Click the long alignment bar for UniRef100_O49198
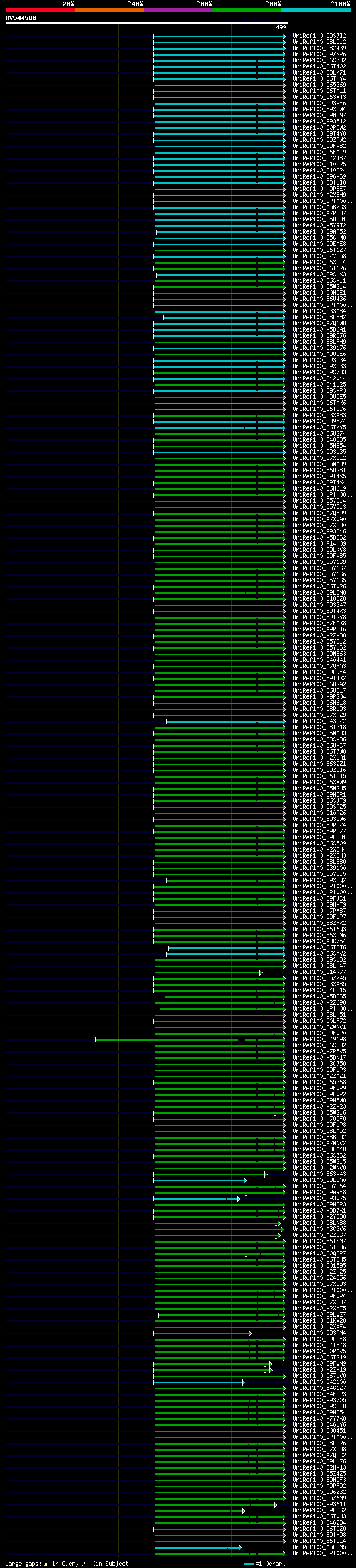 pos(190,1040)
